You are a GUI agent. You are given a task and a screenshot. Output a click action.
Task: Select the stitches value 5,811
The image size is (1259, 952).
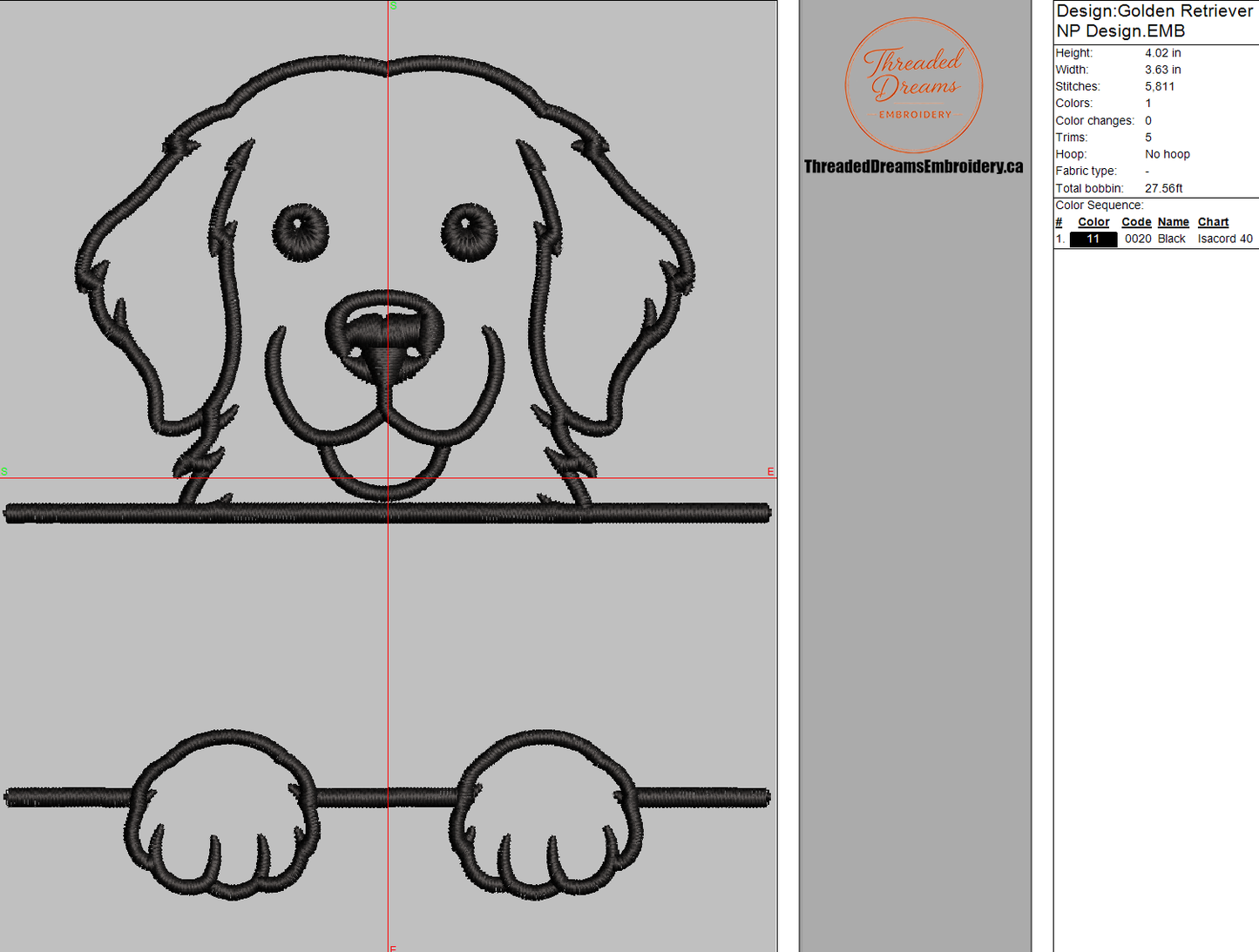coord(1160,86)
